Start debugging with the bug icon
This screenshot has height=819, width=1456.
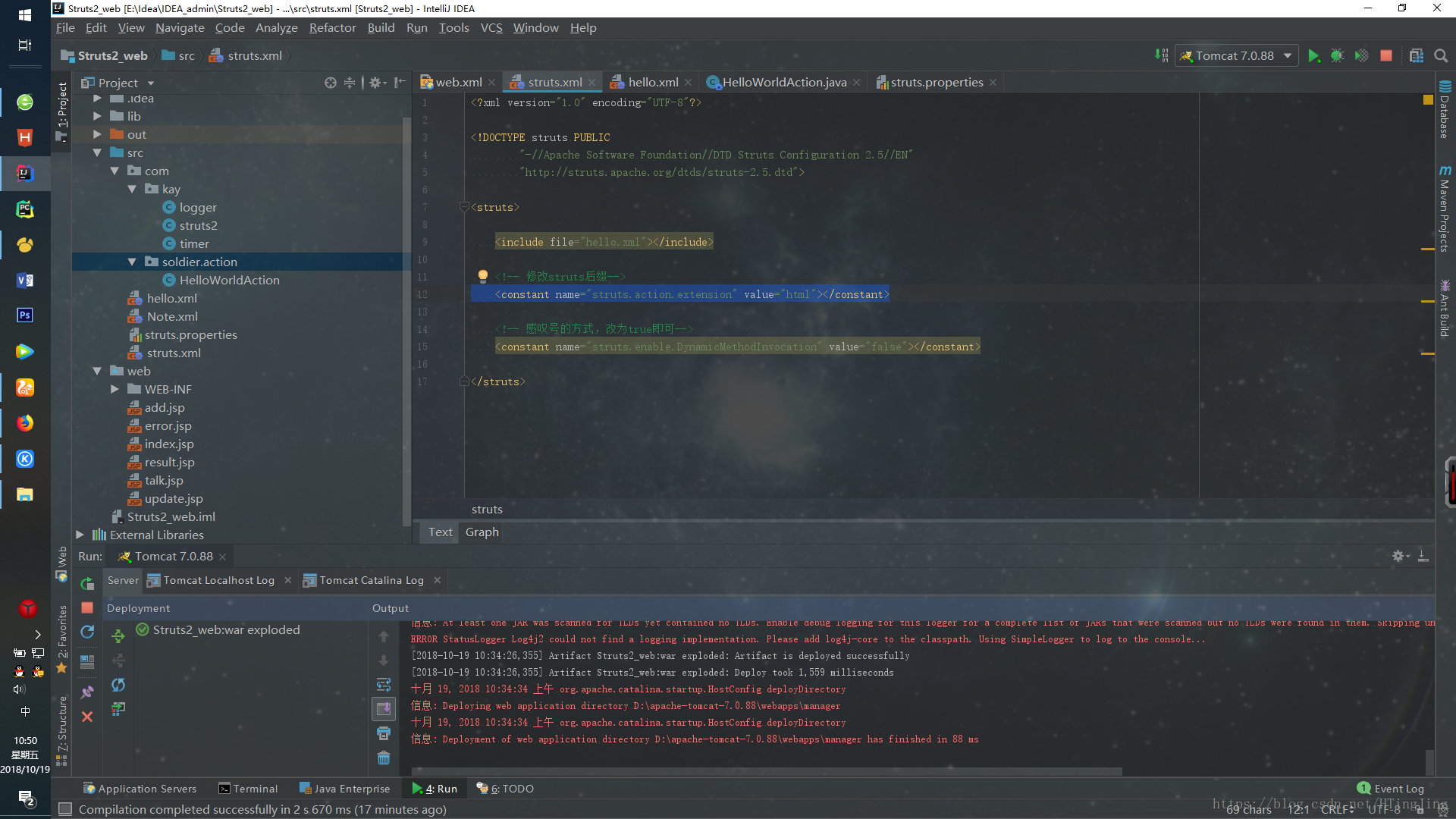coord(1338,56)
